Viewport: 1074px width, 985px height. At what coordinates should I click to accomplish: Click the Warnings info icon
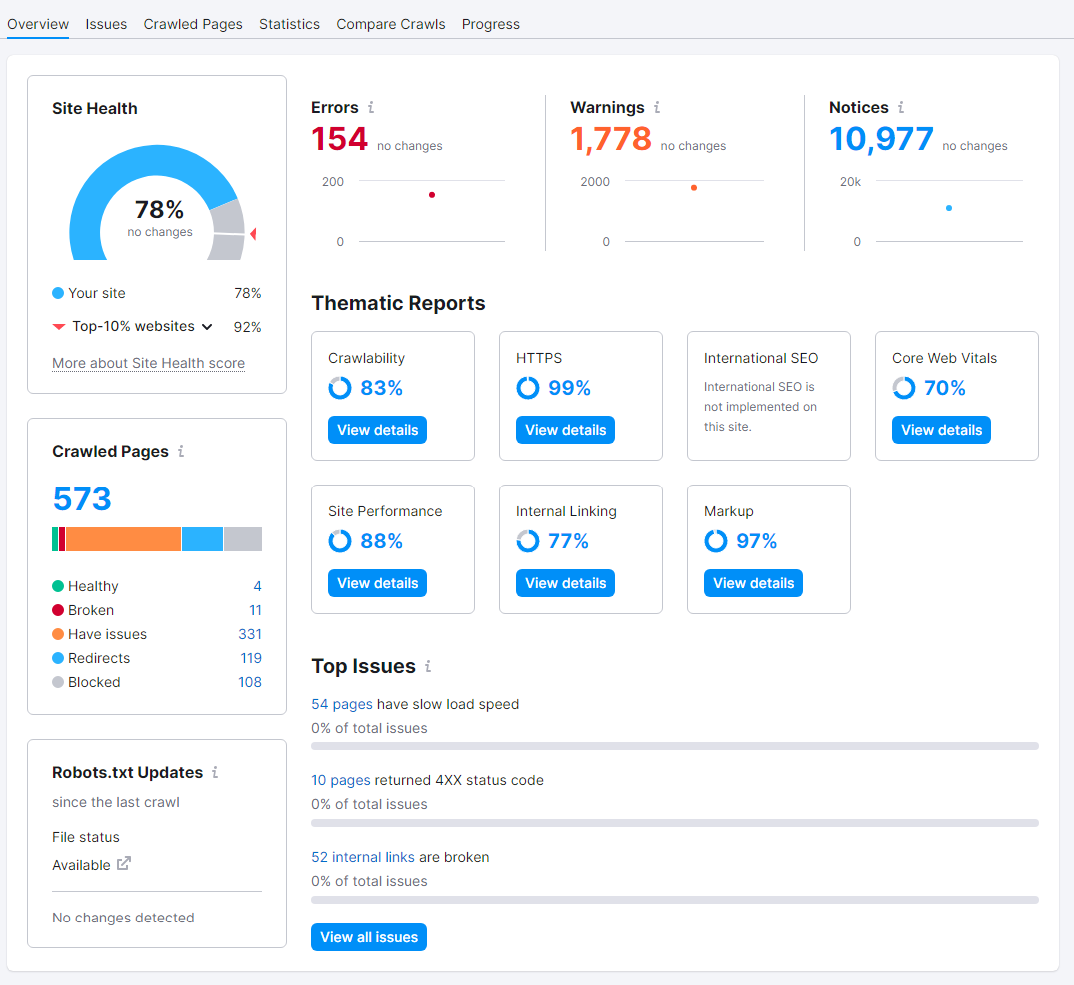(657, 108)
